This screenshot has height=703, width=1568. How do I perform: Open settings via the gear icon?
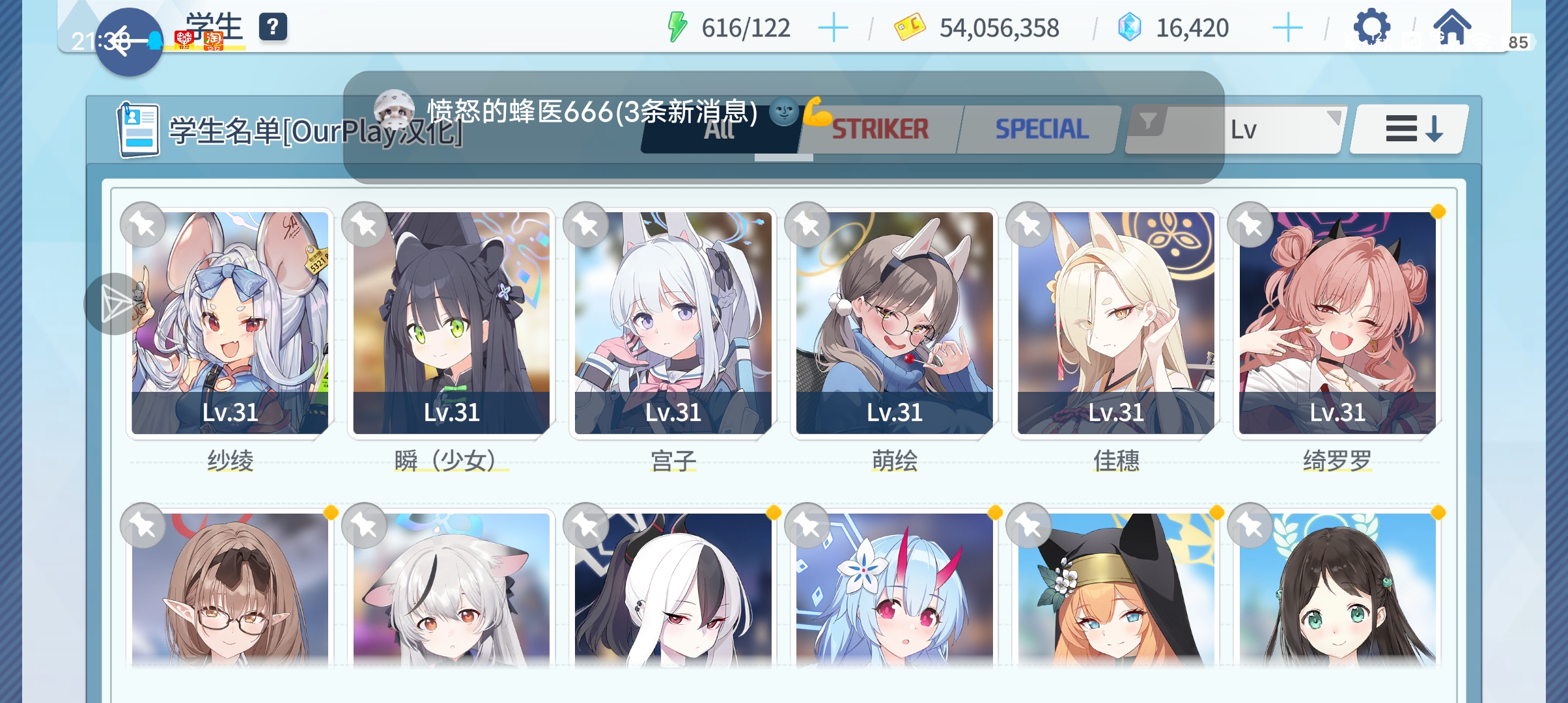[x=1371, y=27]
